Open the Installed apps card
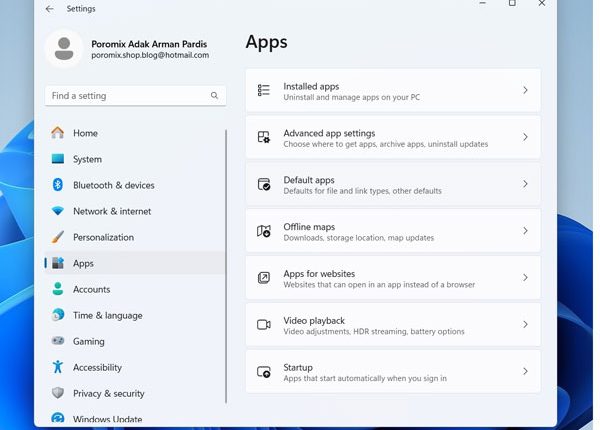Screen dimensions: 600x430 pyautogui.click(x=393, y=90)
